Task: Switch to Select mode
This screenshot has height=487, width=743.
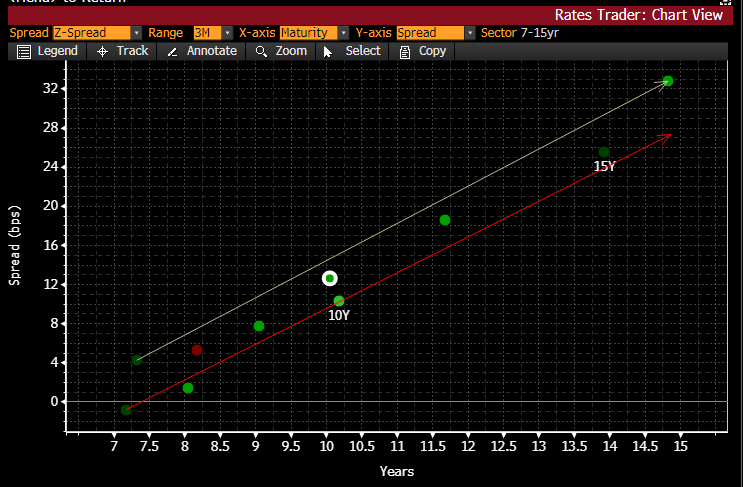Action: 352,51
